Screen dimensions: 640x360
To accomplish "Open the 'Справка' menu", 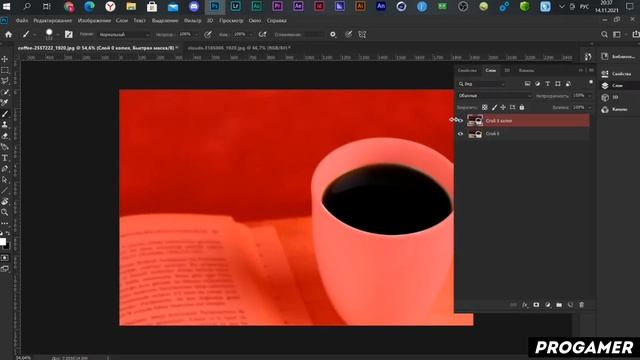I will tap(277, 20).
